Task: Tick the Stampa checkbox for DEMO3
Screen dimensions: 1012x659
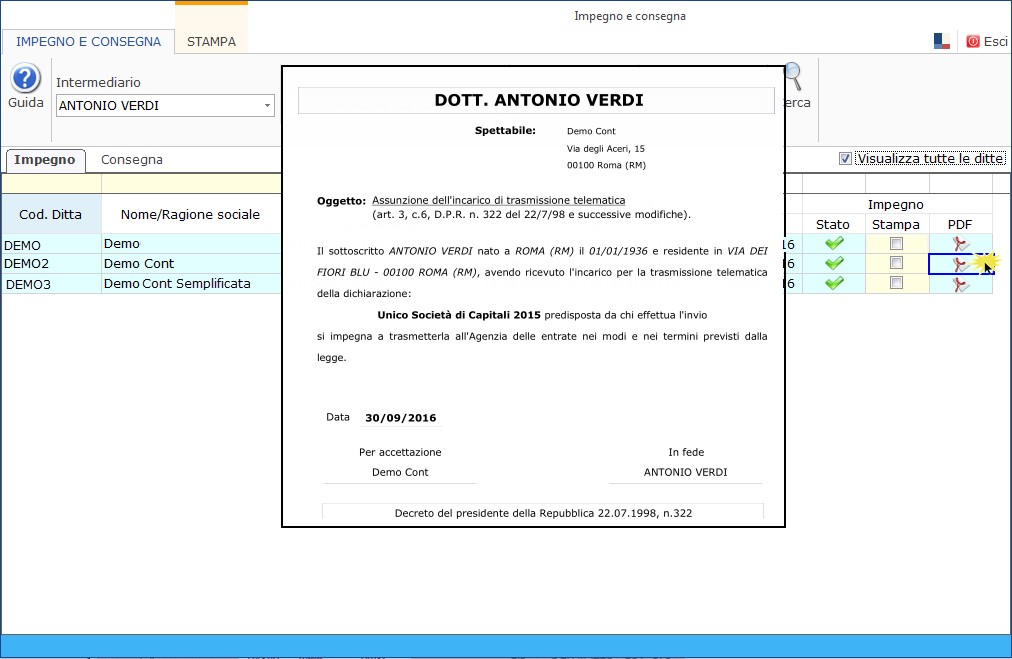Action: coord(896,283)
